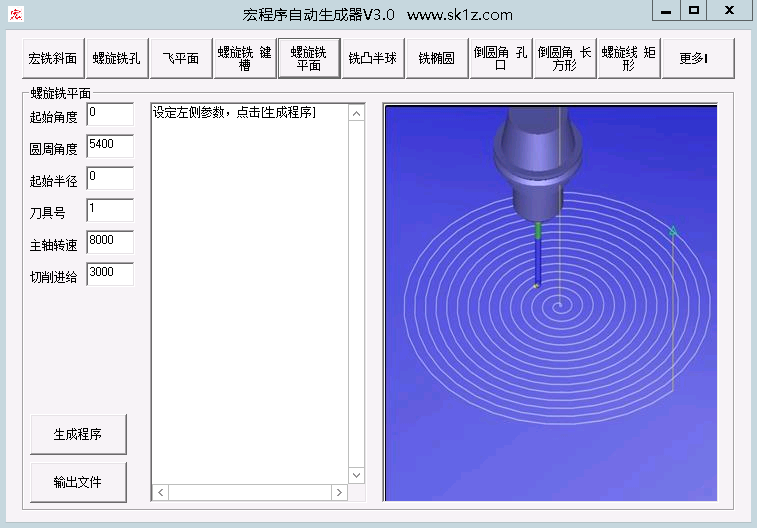Click the 起始角度 label

(54, 117)
